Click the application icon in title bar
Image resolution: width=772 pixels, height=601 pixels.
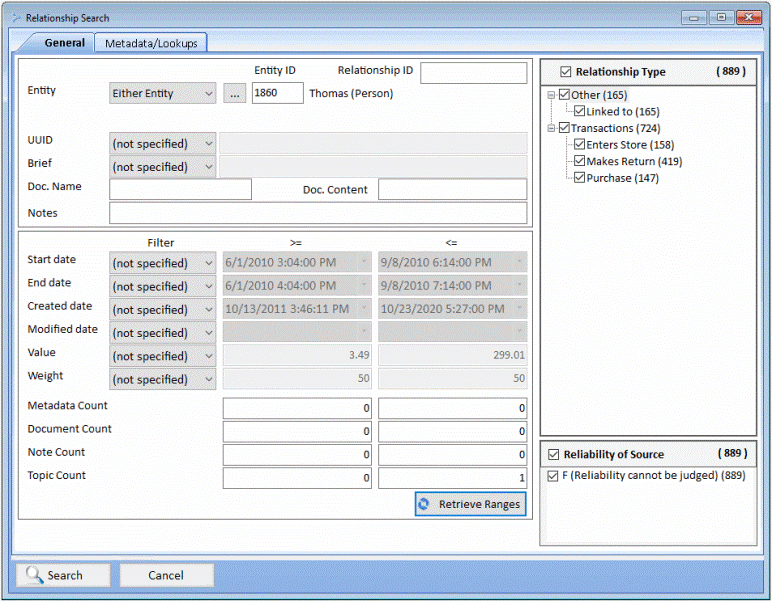pyautogui.click(x=14, y=18)
